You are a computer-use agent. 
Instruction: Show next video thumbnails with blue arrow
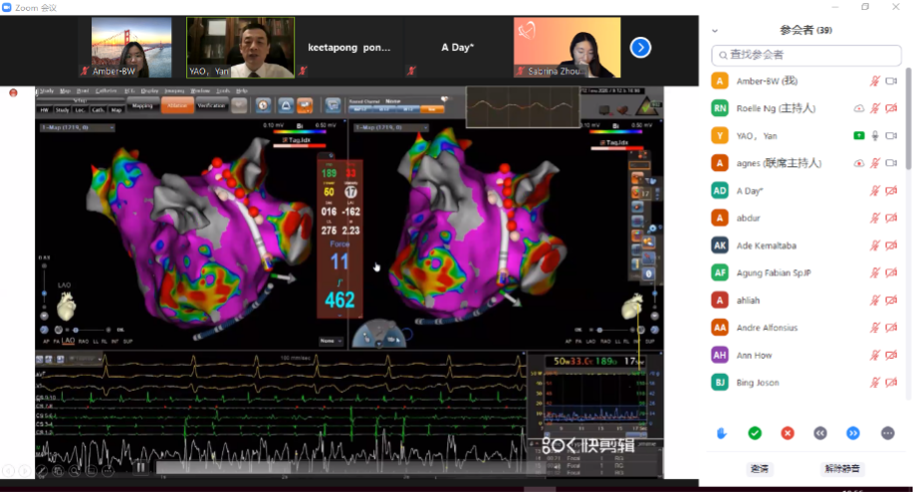[x=640, y=47]
